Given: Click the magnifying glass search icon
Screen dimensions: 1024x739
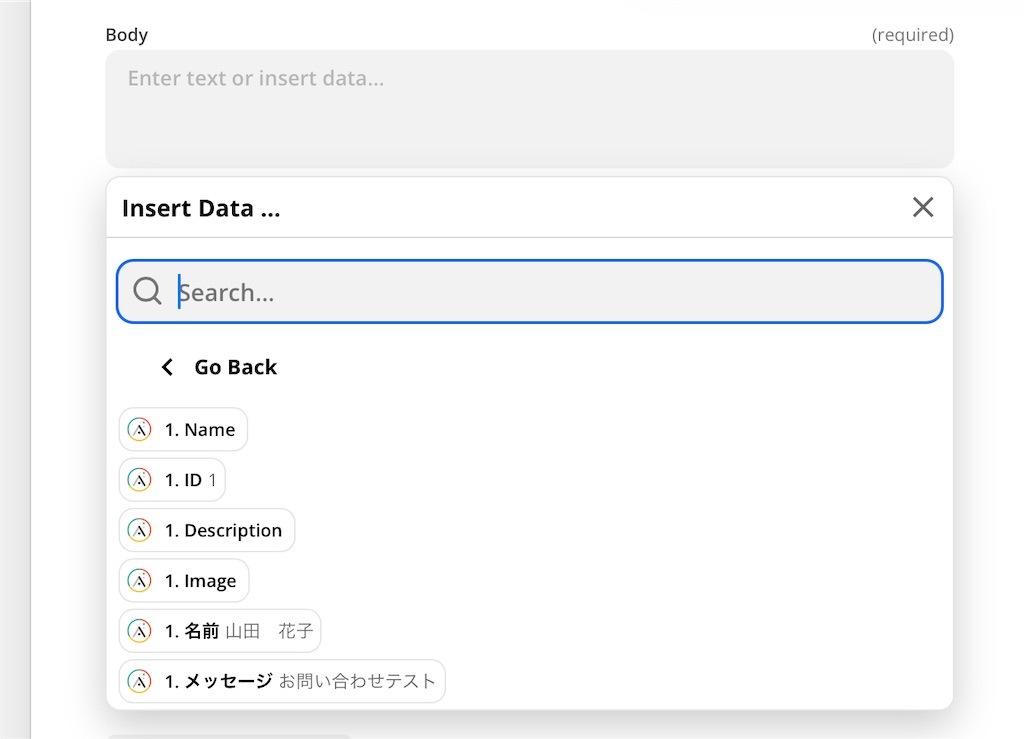Looking at the screenshot, I should (147, 291).
